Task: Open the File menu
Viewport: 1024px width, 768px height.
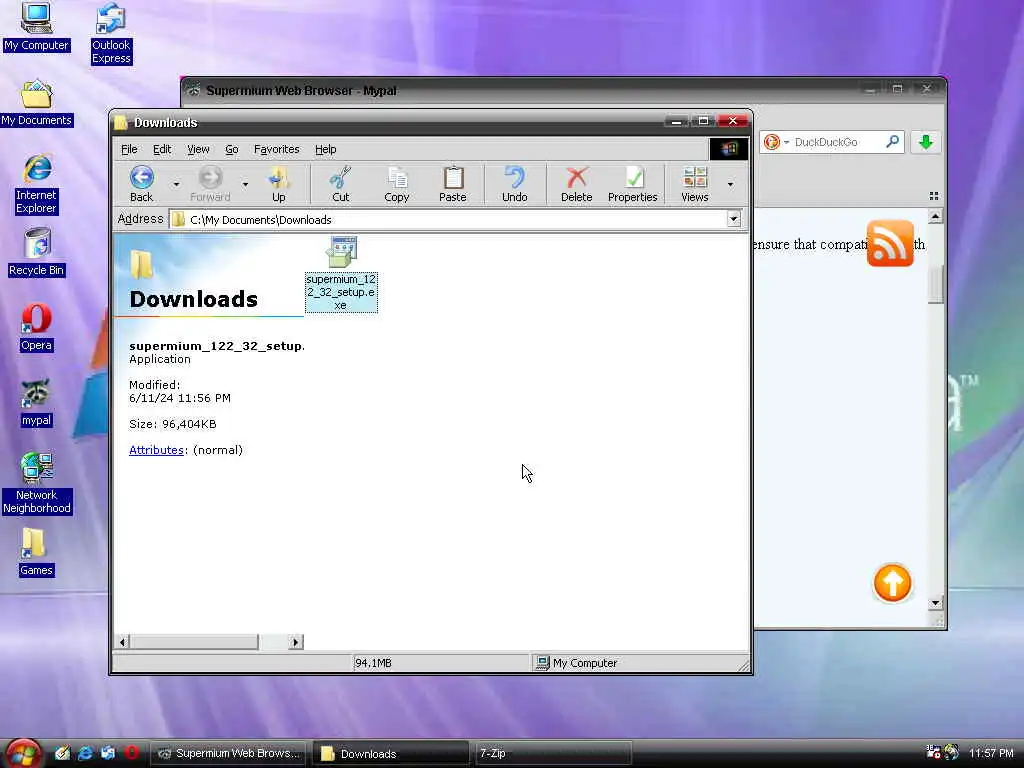Action: click(129, 149)
